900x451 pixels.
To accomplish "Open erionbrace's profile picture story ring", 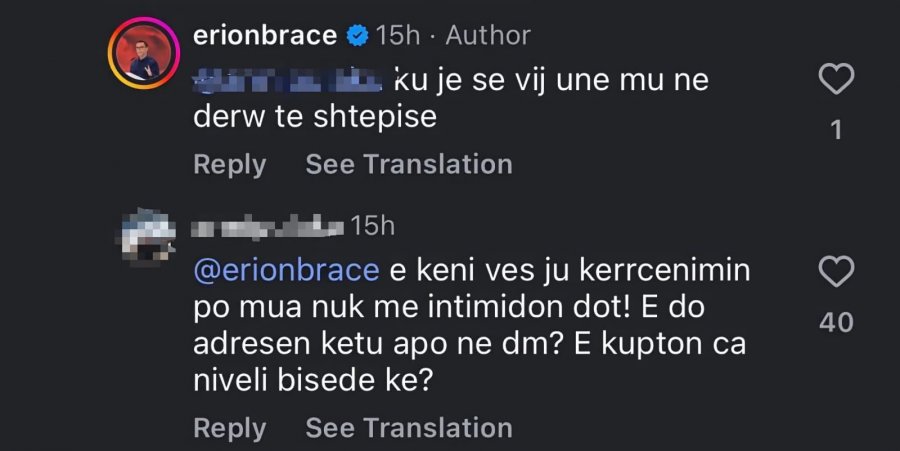I will point(144,53).
